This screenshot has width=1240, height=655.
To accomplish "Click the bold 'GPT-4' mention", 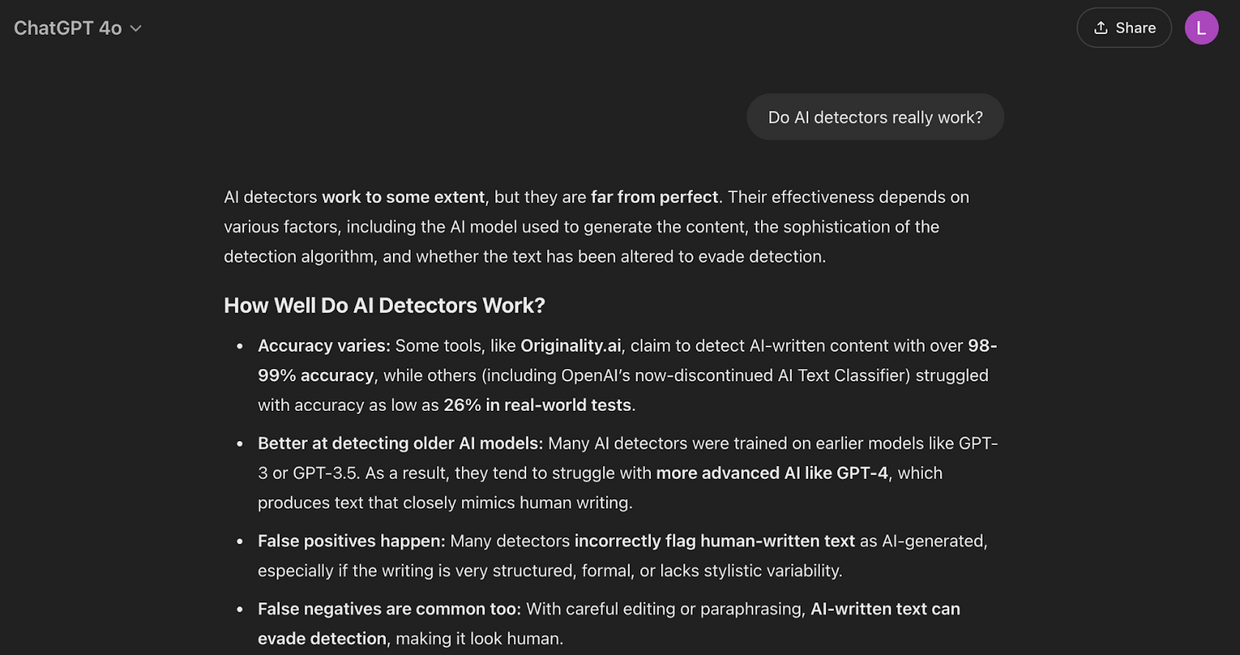I will tap(862, 471).
